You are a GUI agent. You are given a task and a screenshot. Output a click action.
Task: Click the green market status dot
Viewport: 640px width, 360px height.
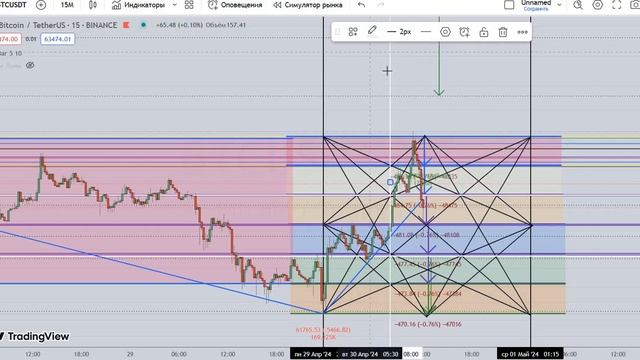tap(143, 24)
